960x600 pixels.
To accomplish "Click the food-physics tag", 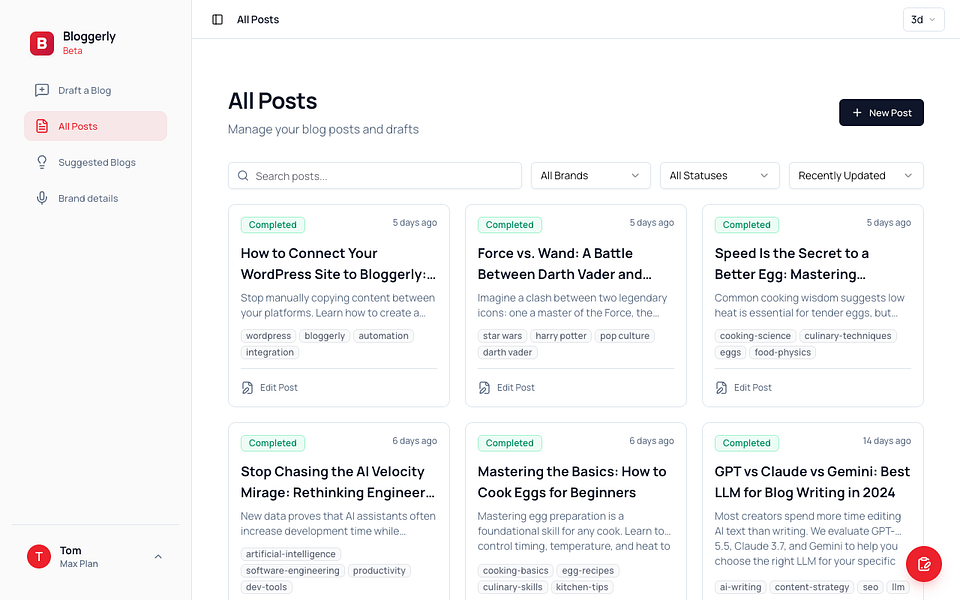I will point(782,352).
